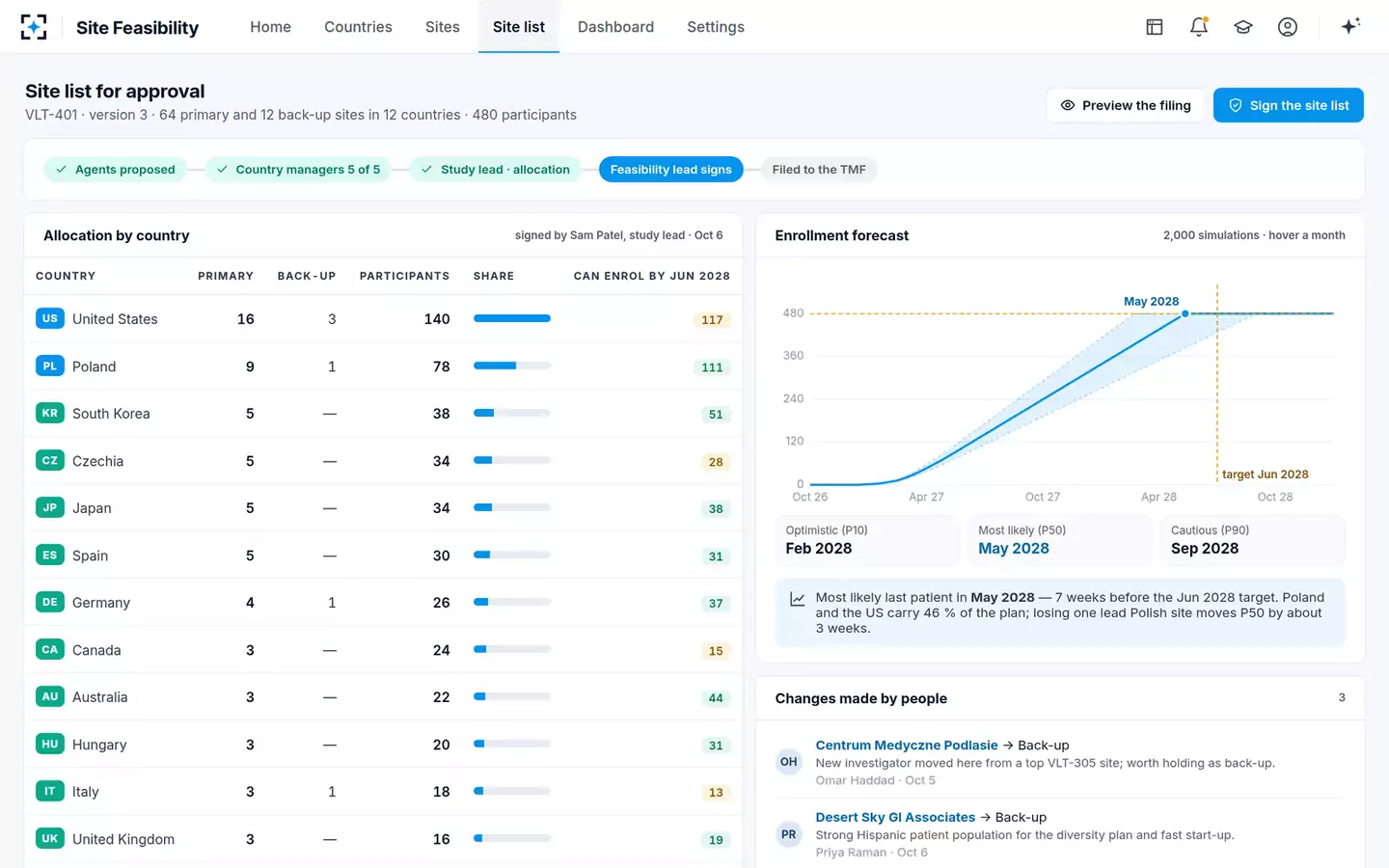Viewport: 1389px width, 868px height.
Task: Select the Agents proposed step chip
Action: [x=116, y=170]
